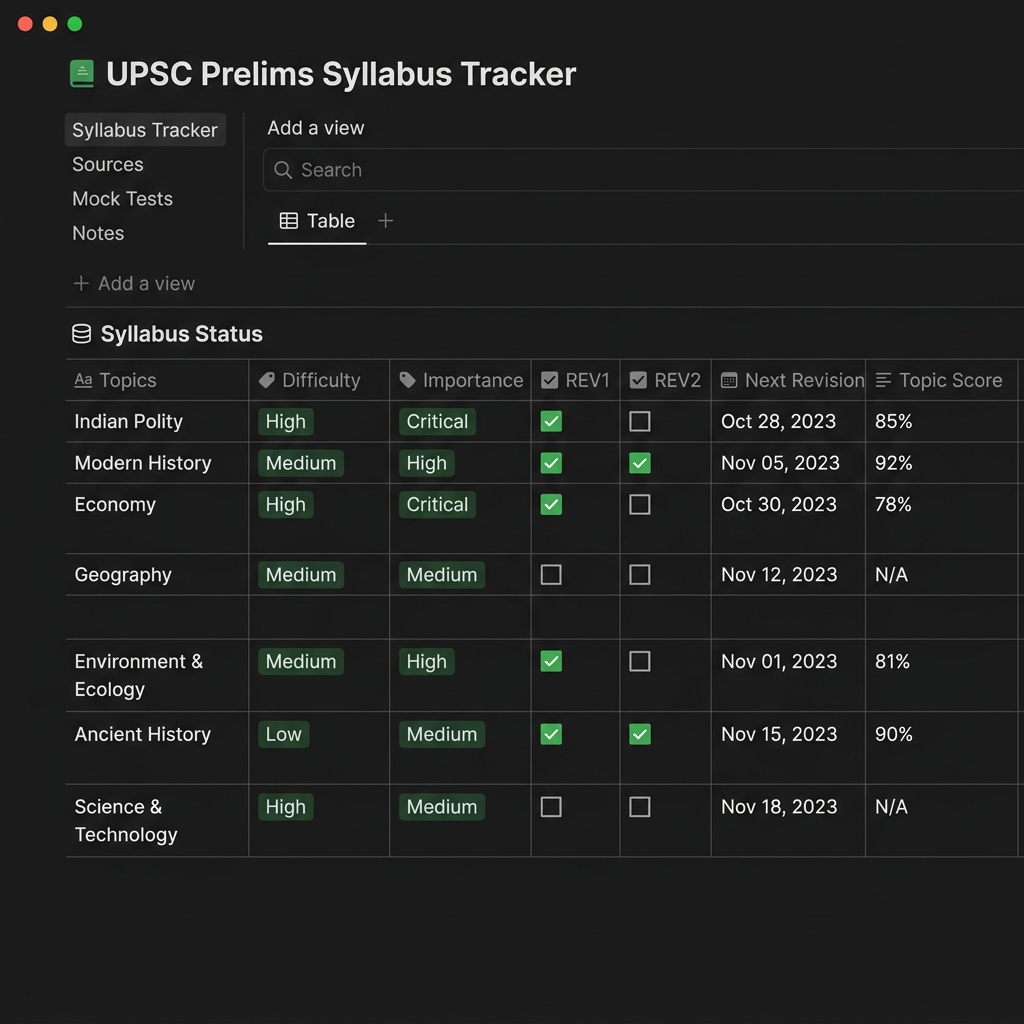Click the Syllabus Status database icon
Image resolution: width=1024 pixels, height=1024 pixels.
tap(82, 334)
